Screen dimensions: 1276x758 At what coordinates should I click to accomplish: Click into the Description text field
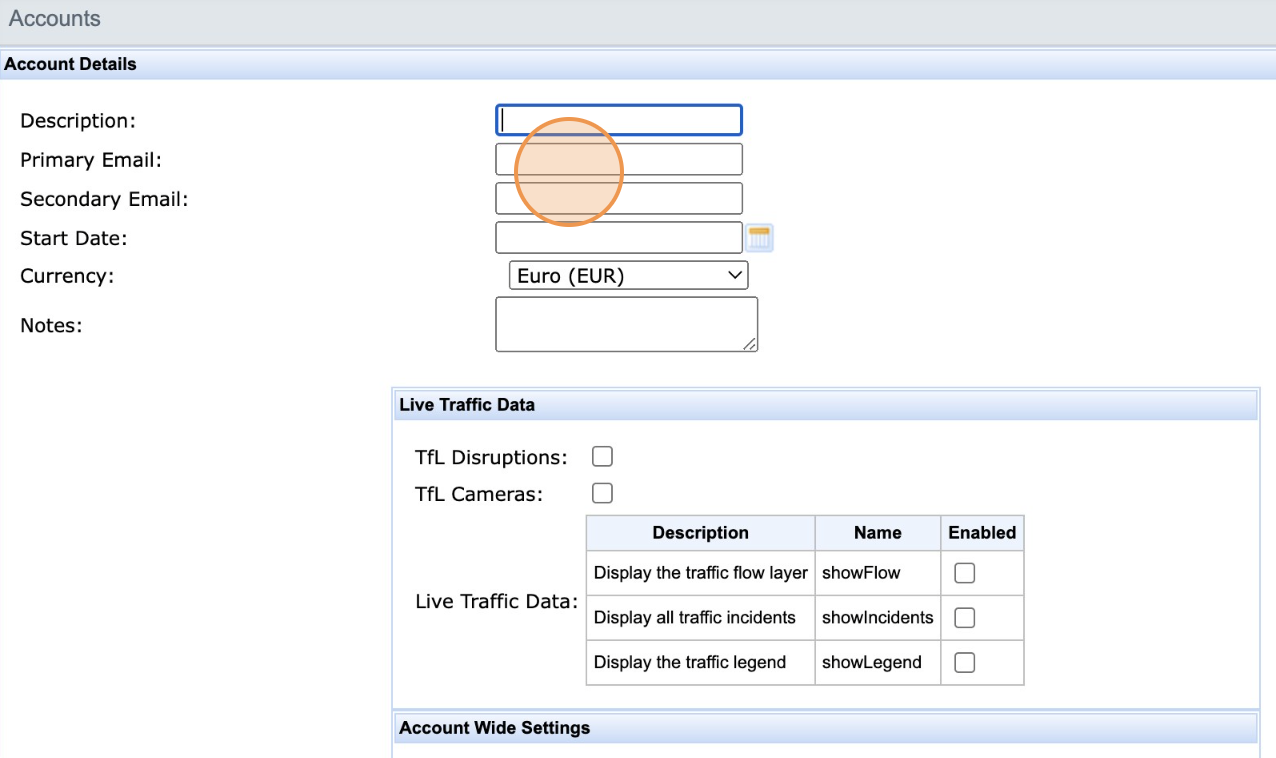tap(618, 120)
